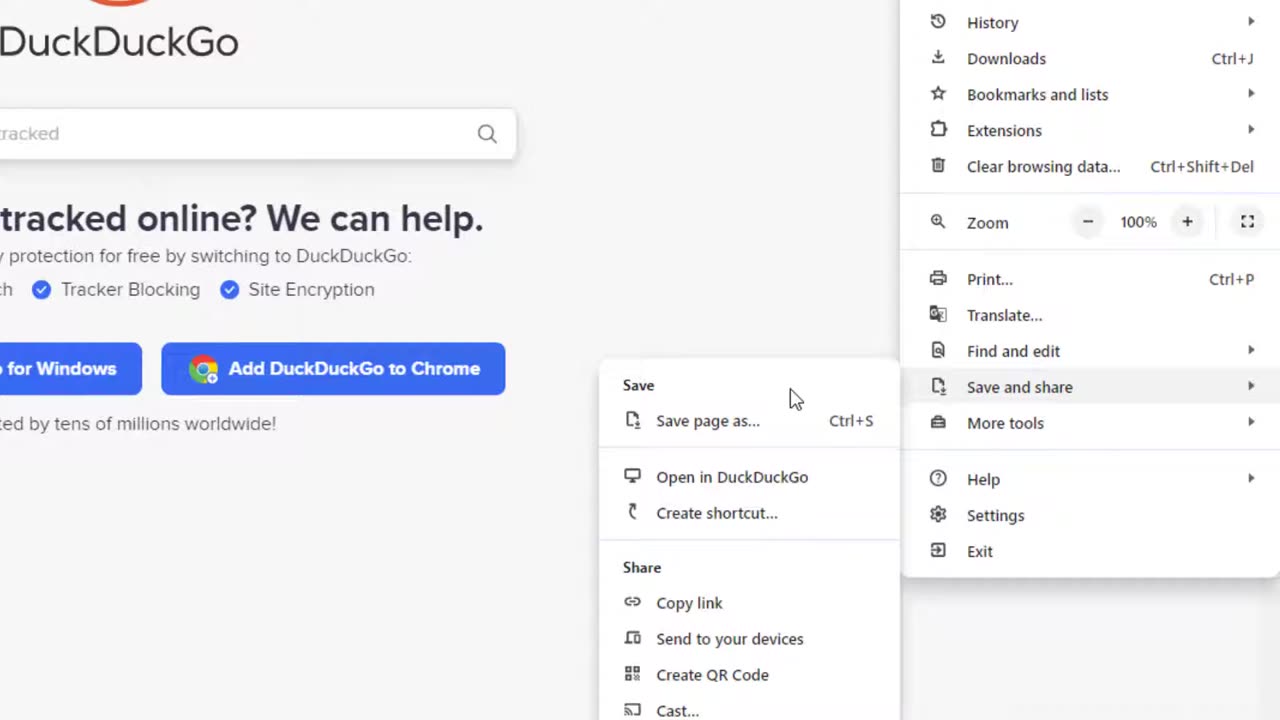Viewport: 1280px width, 720px height.
Task: Click the Save section heading
Action: tap(638, 385)
